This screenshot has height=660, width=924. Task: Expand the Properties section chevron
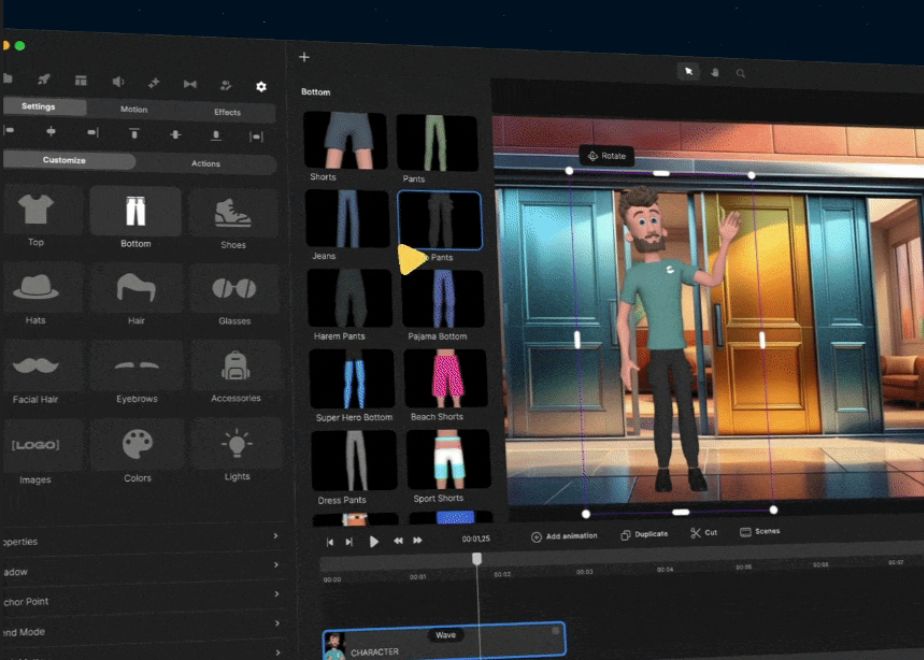276,537
